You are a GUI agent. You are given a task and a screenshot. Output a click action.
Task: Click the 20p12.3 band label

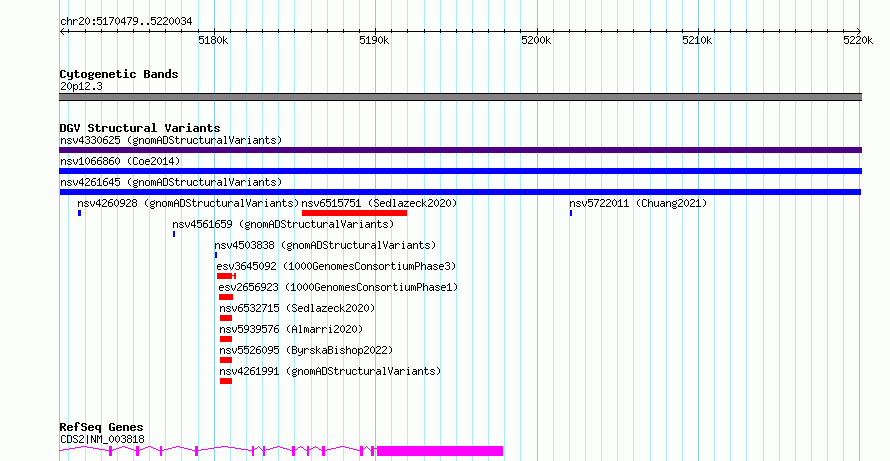[x=81, y=87]
